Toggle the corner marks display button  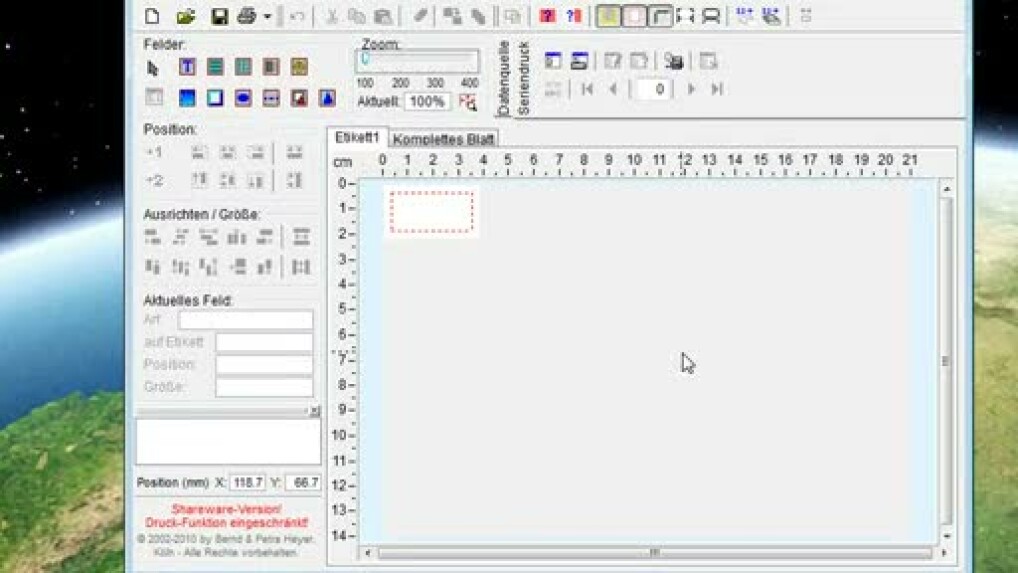[685, 16]
